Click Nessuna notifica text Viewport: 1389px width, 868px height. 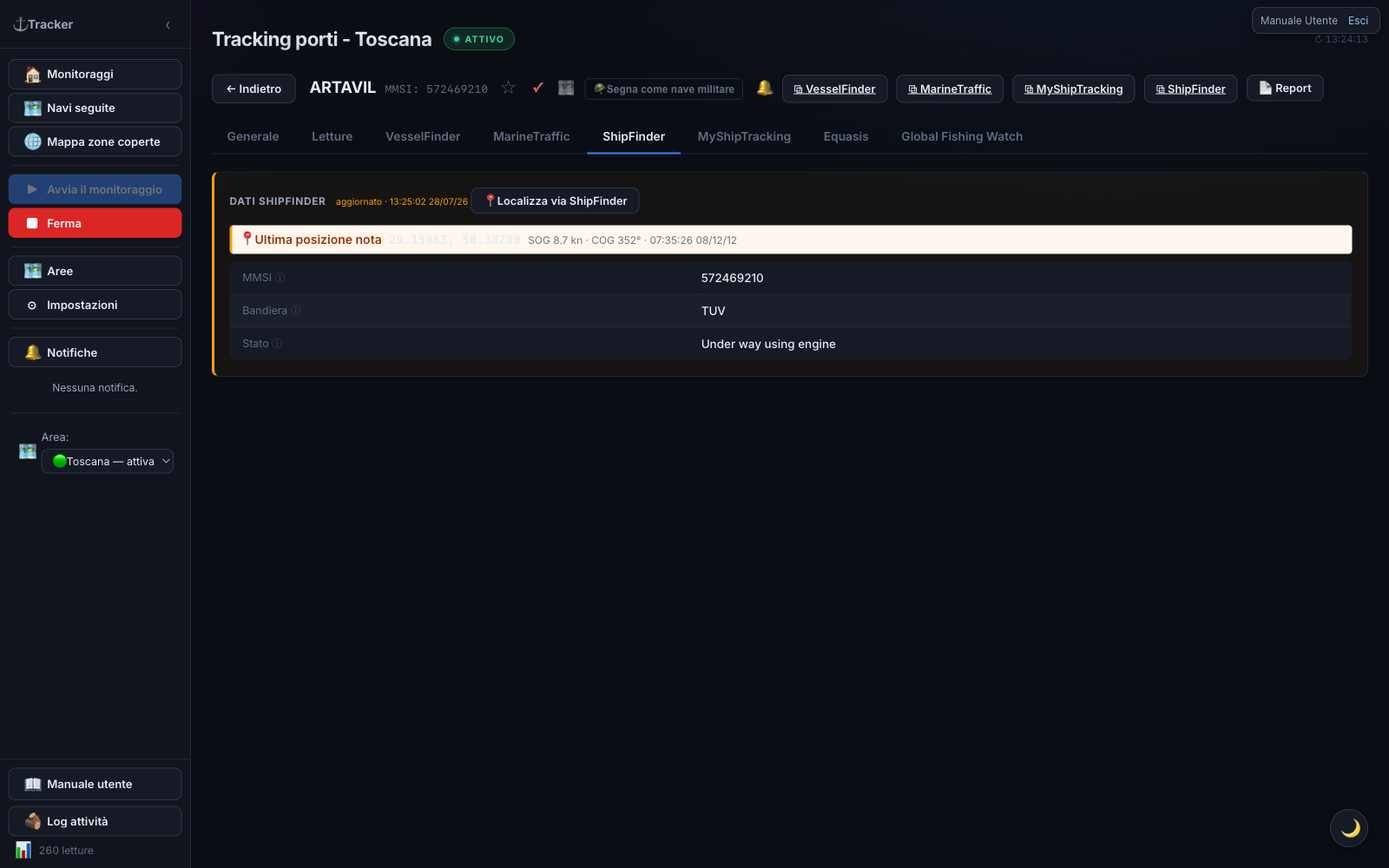pos(95,388)
